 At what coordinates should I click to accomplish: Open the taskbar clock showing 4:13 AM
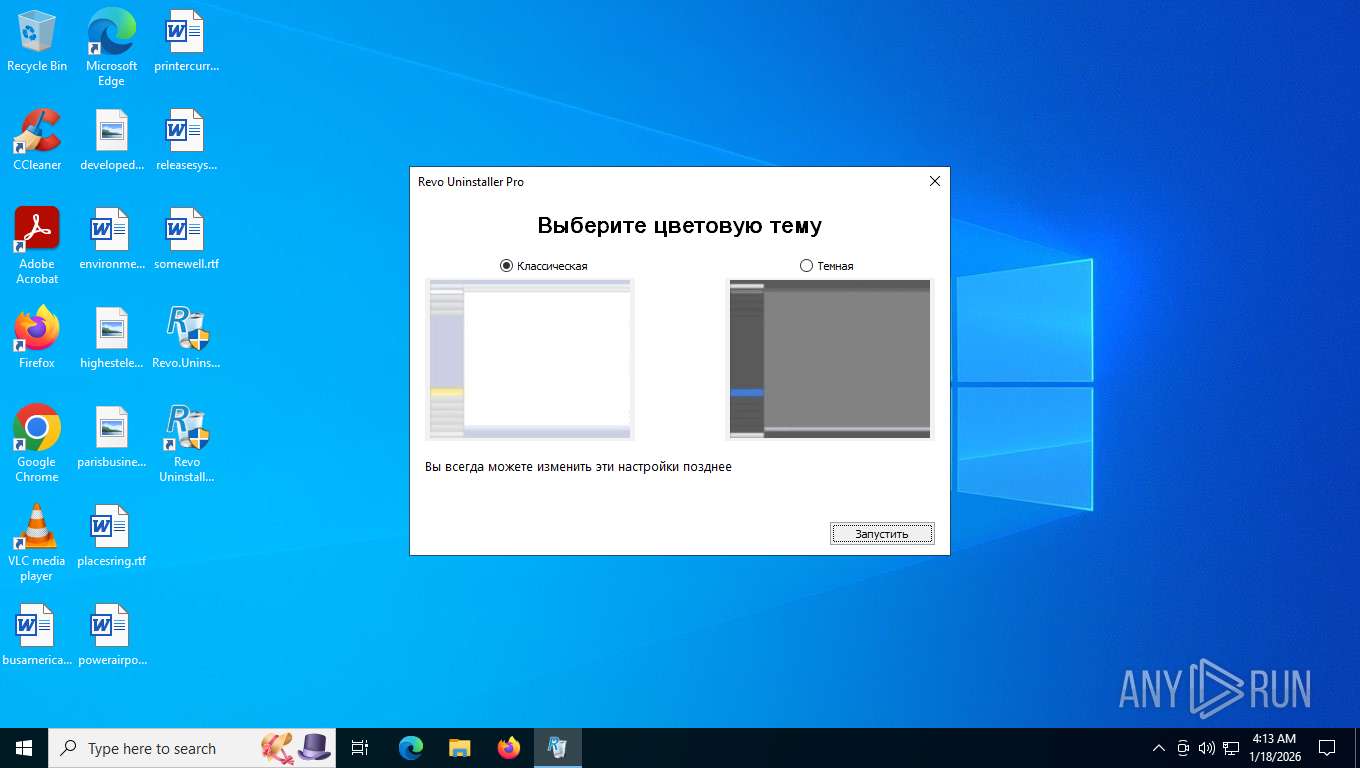point(1273,748)
